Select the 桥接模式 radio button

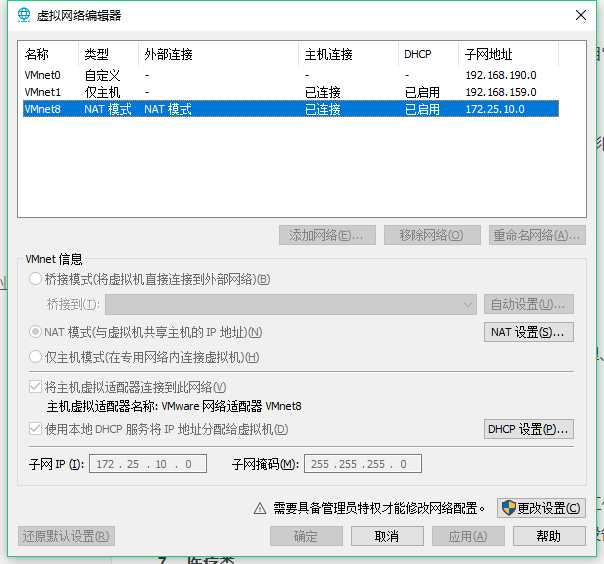(35, 279)
